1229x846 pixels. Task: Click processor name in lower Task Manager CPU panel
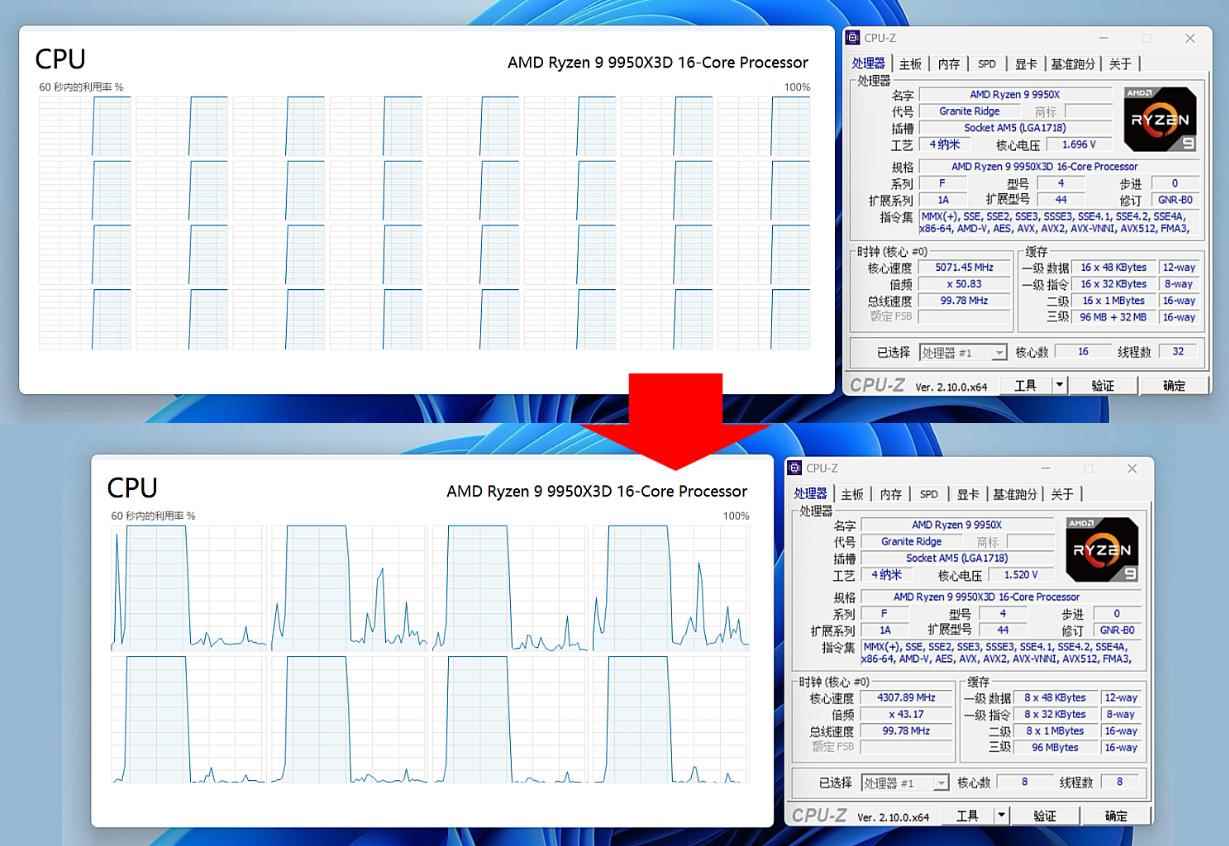coord(597,491)
